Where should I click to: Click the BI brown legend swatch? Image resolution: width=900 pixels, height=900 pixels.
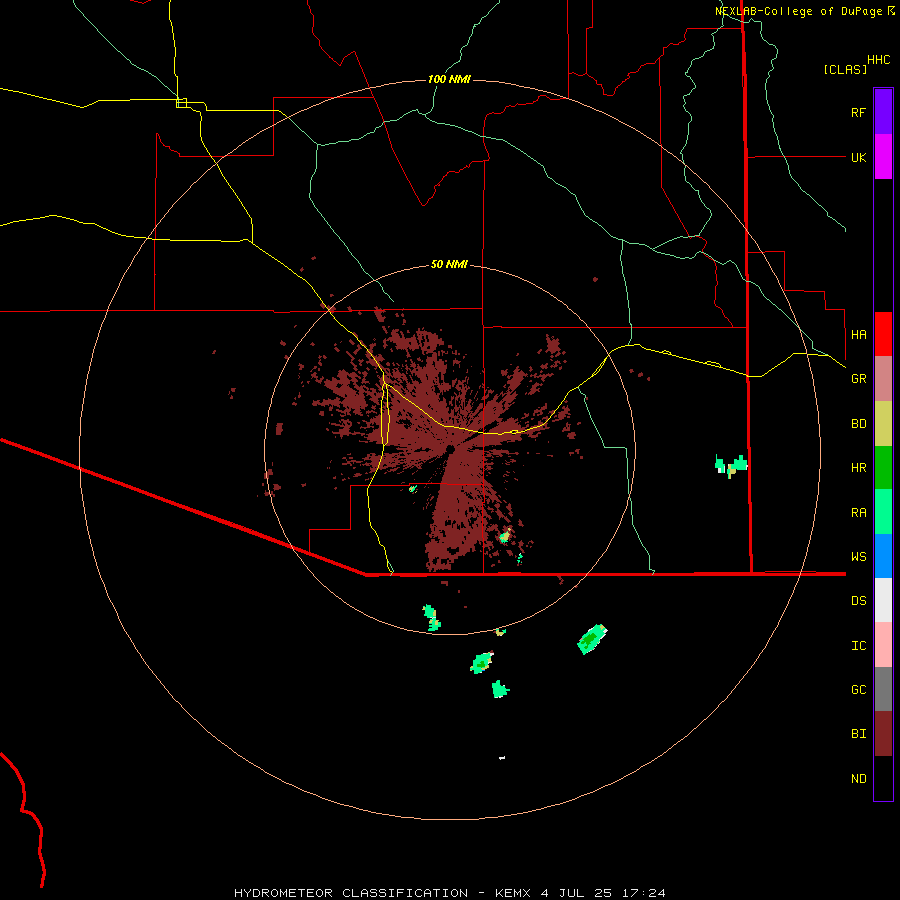coord(883,734)
